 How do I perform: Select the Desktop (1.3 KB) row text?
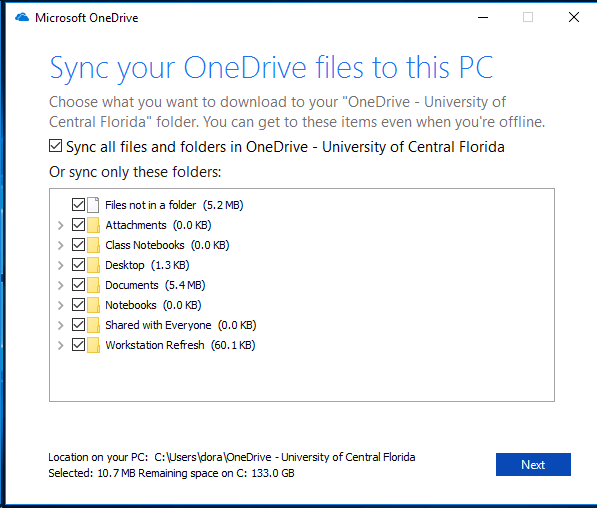click(147, 265)
